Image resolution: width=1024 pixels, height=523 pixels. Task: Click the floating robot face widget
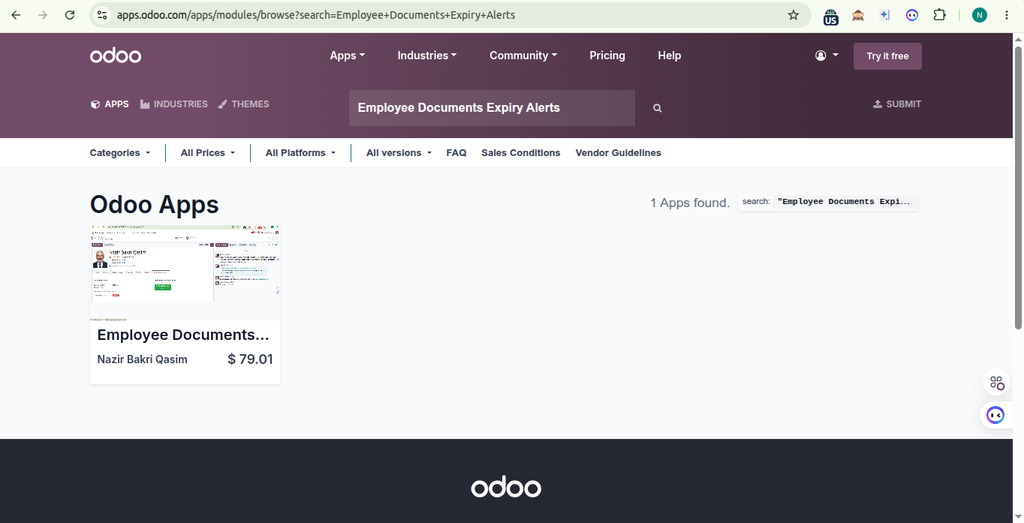(995, 415)
